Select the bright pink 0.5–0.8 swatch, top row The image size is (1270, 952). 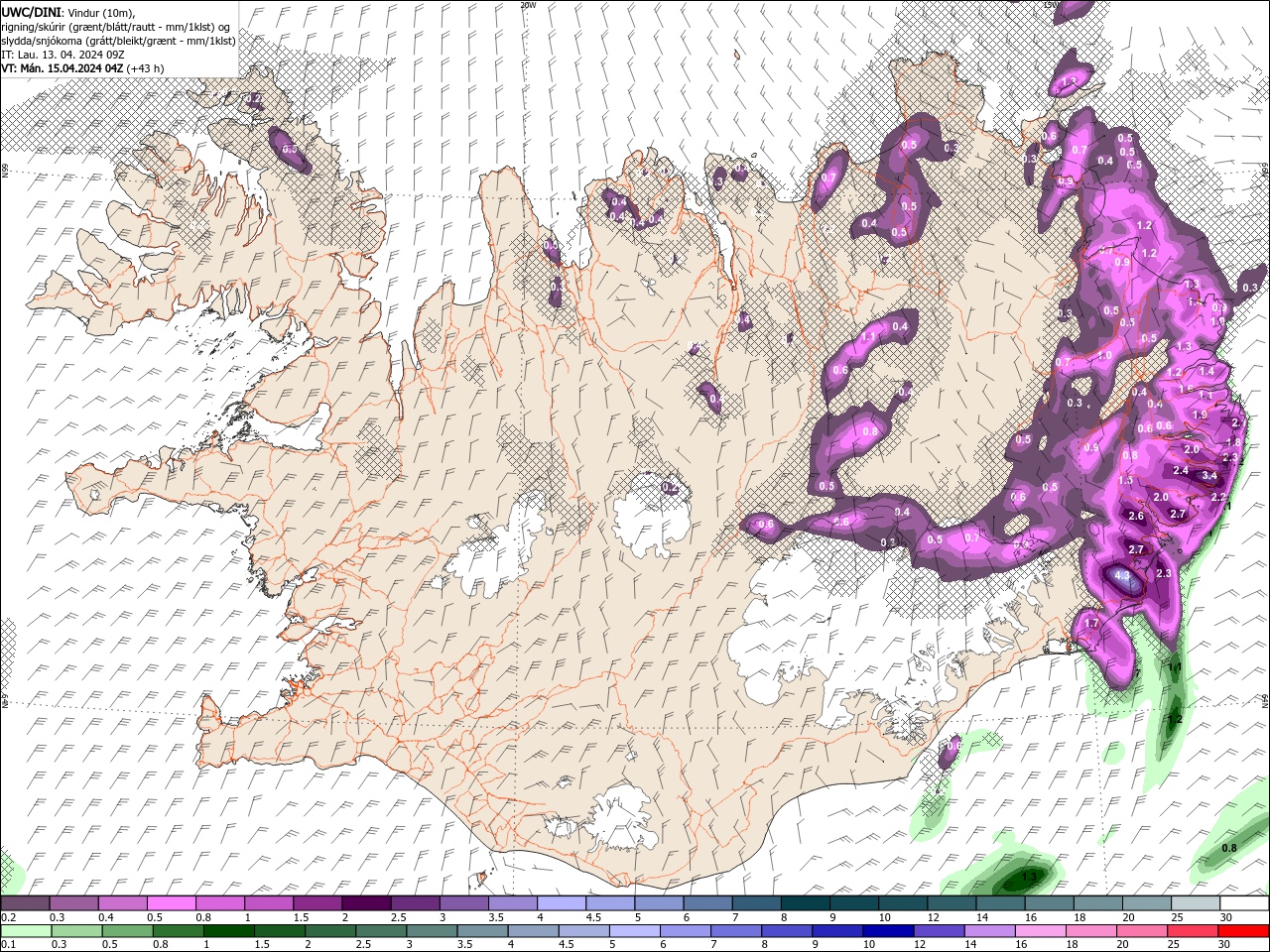tap(172, 903)
